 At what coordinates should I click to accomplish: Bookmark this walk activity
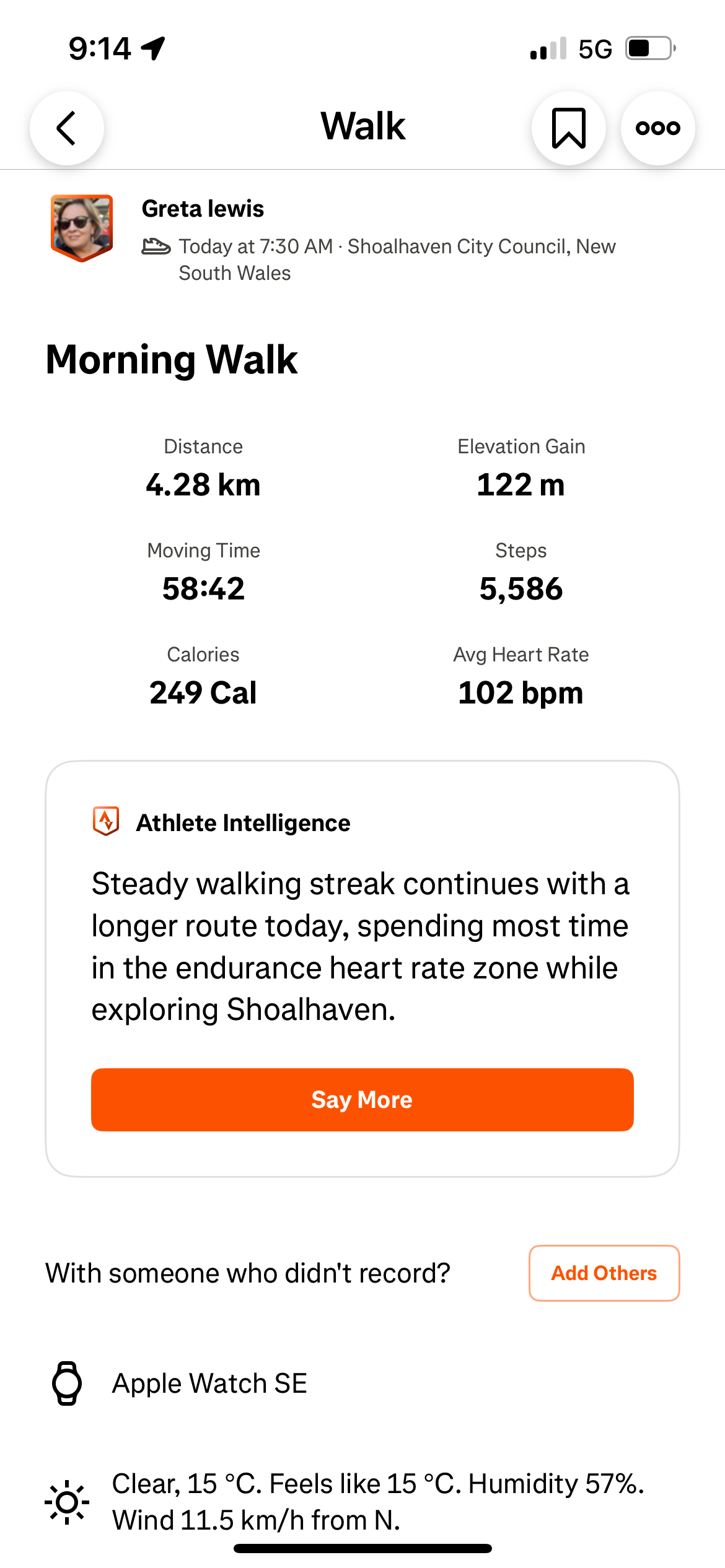click(568, 128)
